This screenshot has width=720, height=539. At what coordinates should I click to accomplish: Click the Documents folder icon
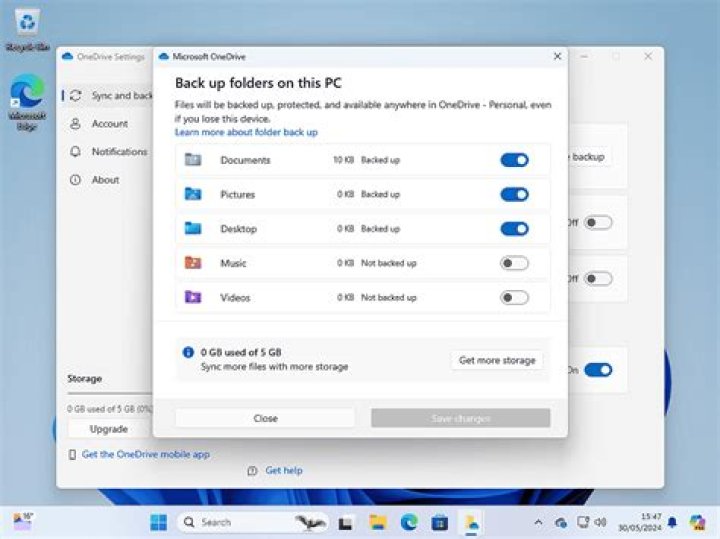coord(193,159)
